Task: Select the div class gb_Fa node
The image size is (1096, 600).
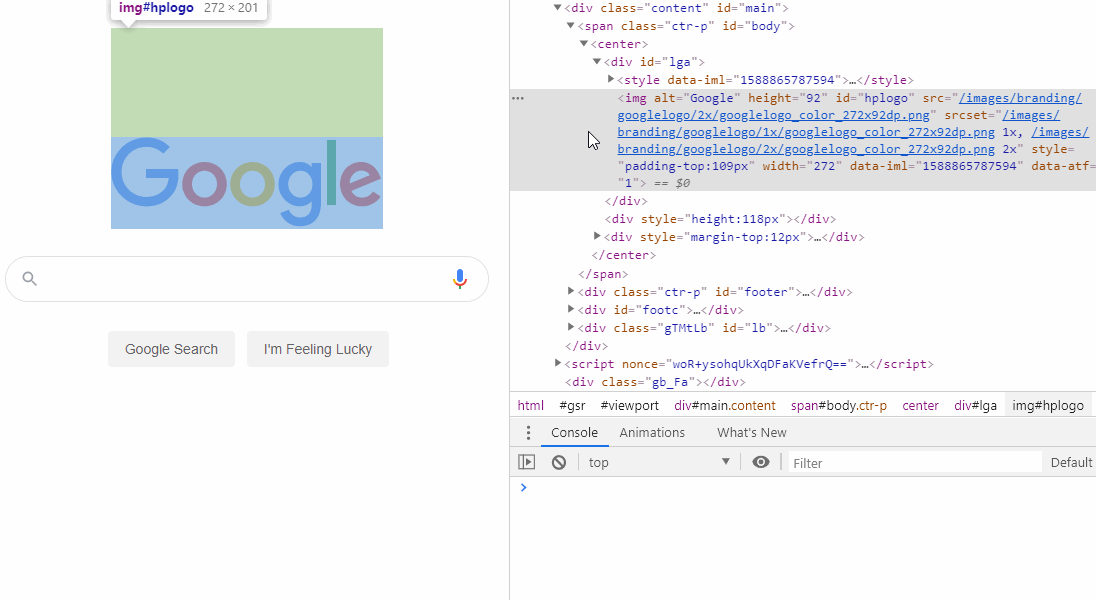Action: point(655,382)
